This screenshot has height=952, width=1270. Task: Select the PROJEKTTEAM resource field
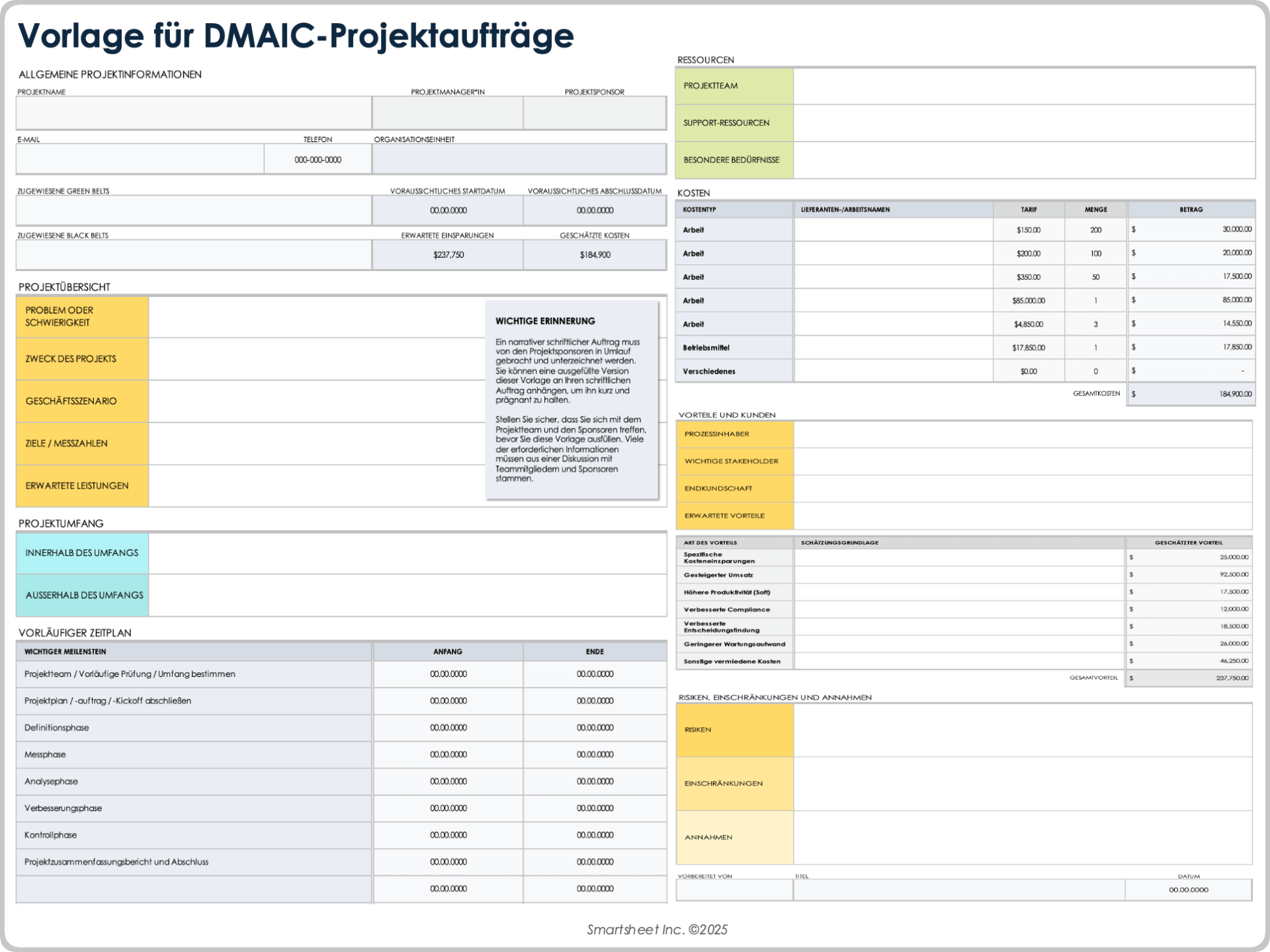pos(734,86)
